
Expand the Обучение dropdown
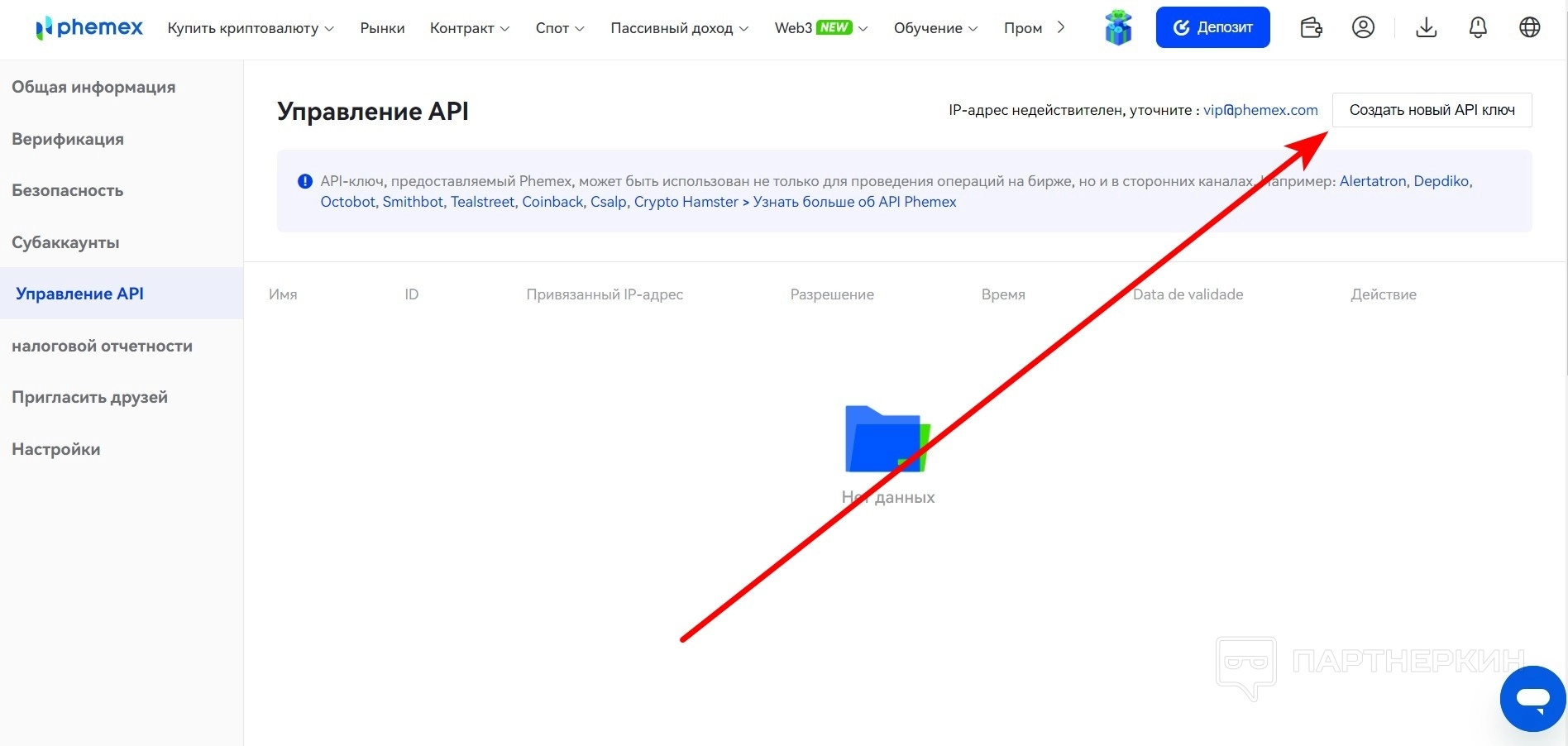pyautogui.click(x=935, y=28)
